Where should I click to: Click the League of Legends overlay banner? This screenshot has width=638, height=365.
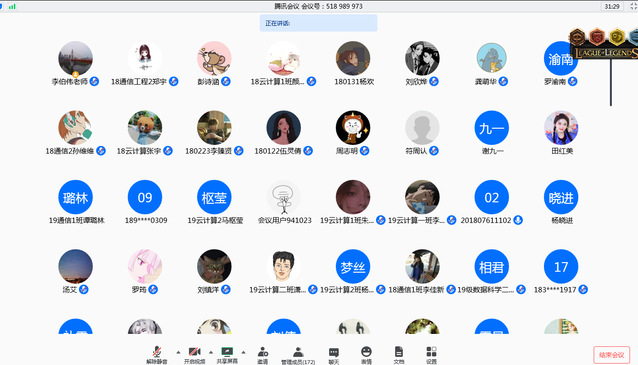(x=604, y=44)
